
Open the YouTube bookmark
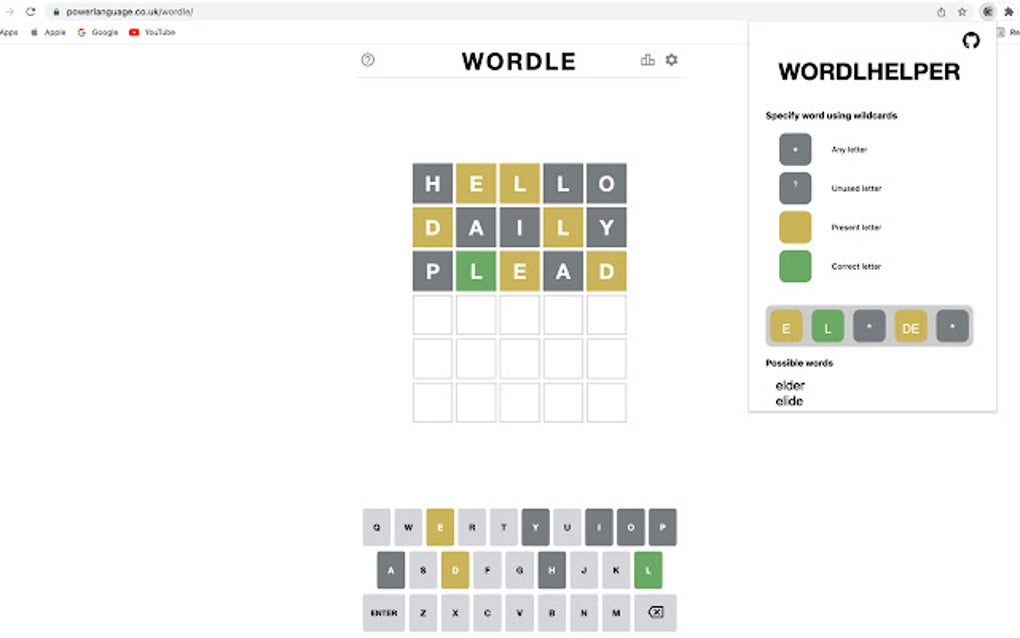click(150, 32)
